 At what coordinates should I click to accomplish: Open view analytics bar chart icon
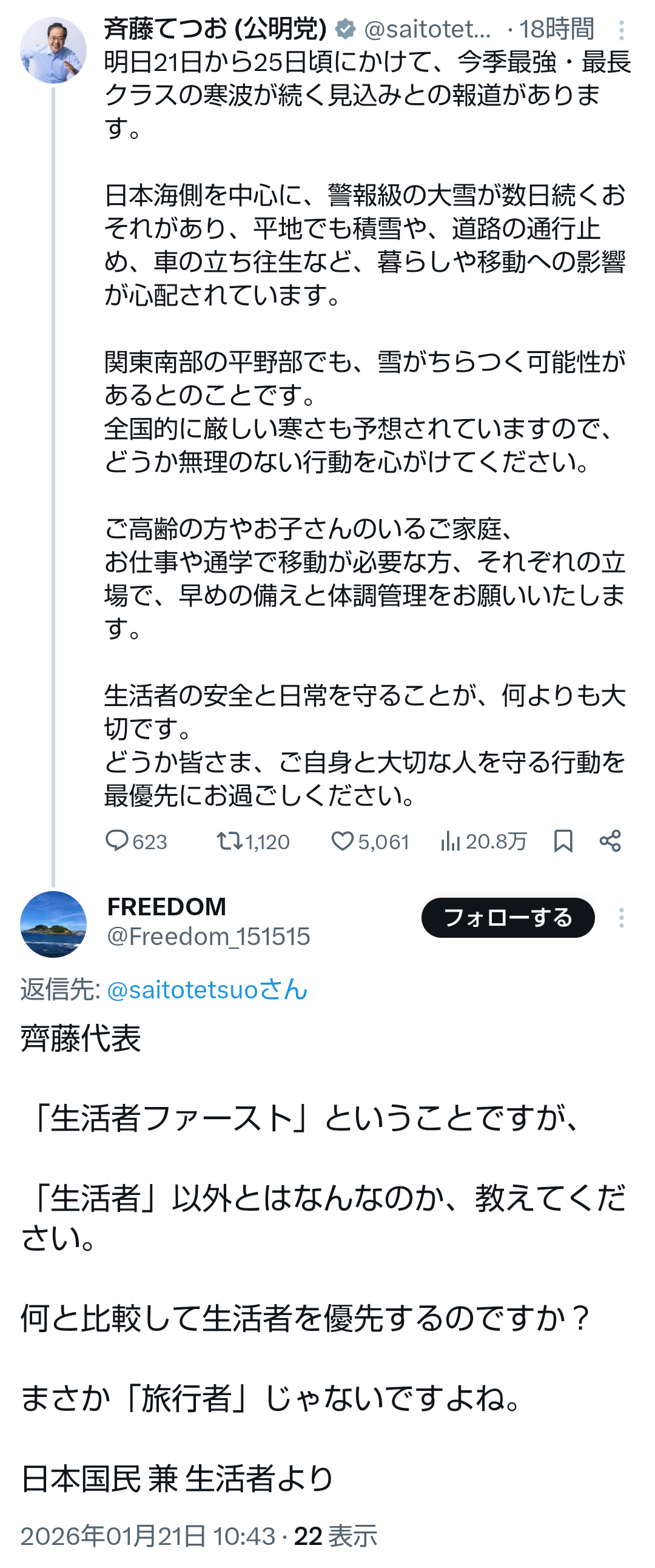pyautogui.click(x=451, y=841)
